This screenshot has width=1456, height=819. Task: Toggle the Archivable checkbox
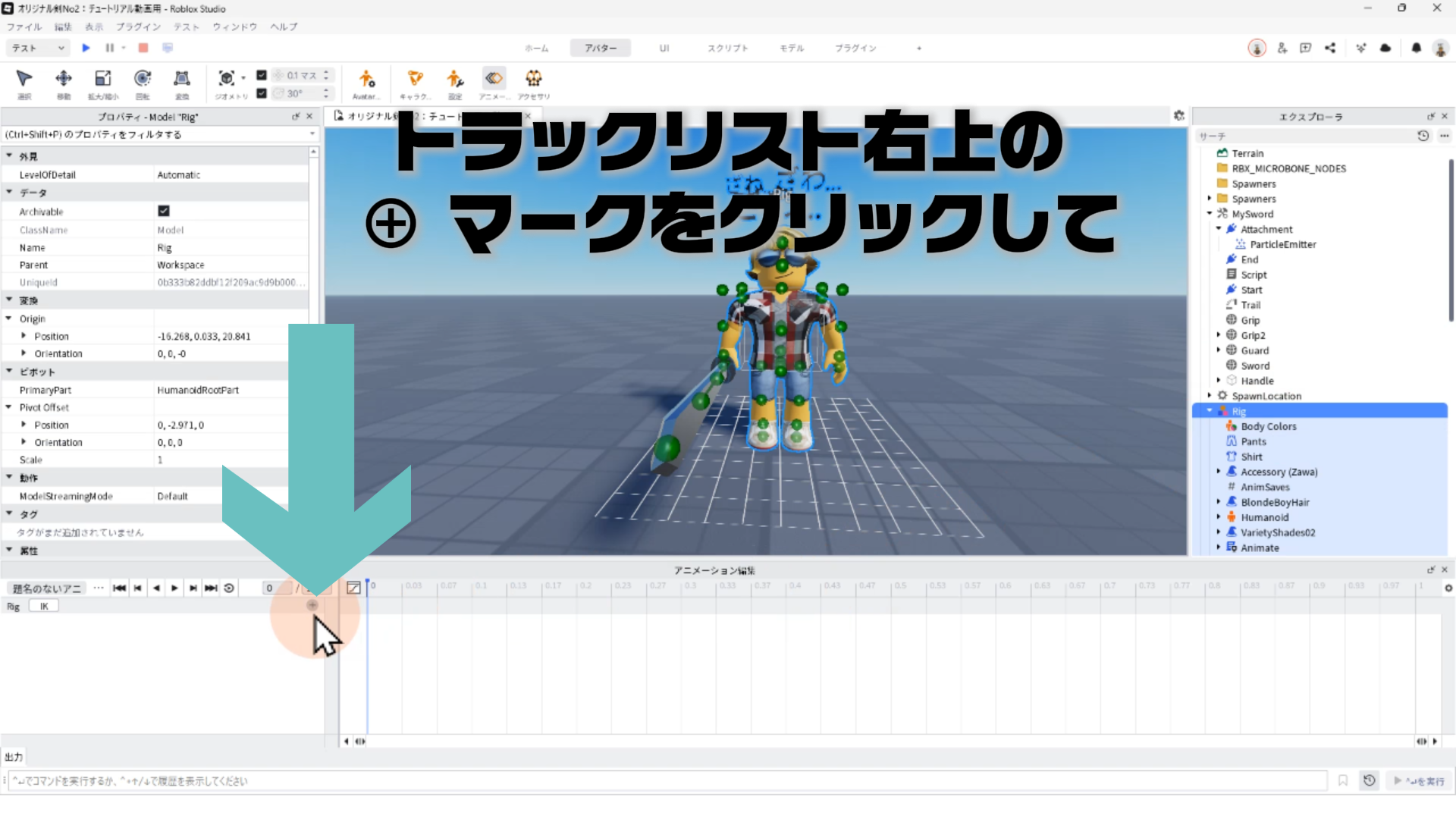[x=164, y=211]
